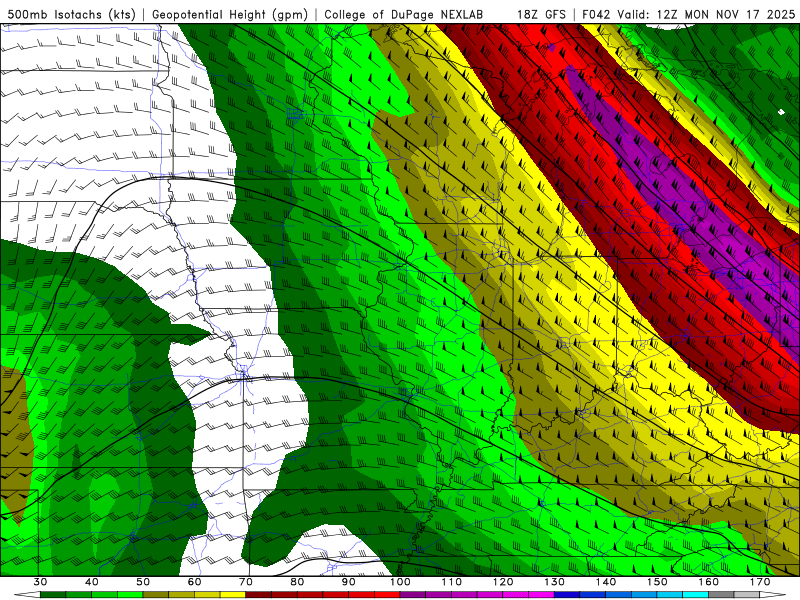The width and height of the screenshot is (800, 600).
Task: Click the dark green 30–35 kt legend swatch
Action: click(53, 595)
